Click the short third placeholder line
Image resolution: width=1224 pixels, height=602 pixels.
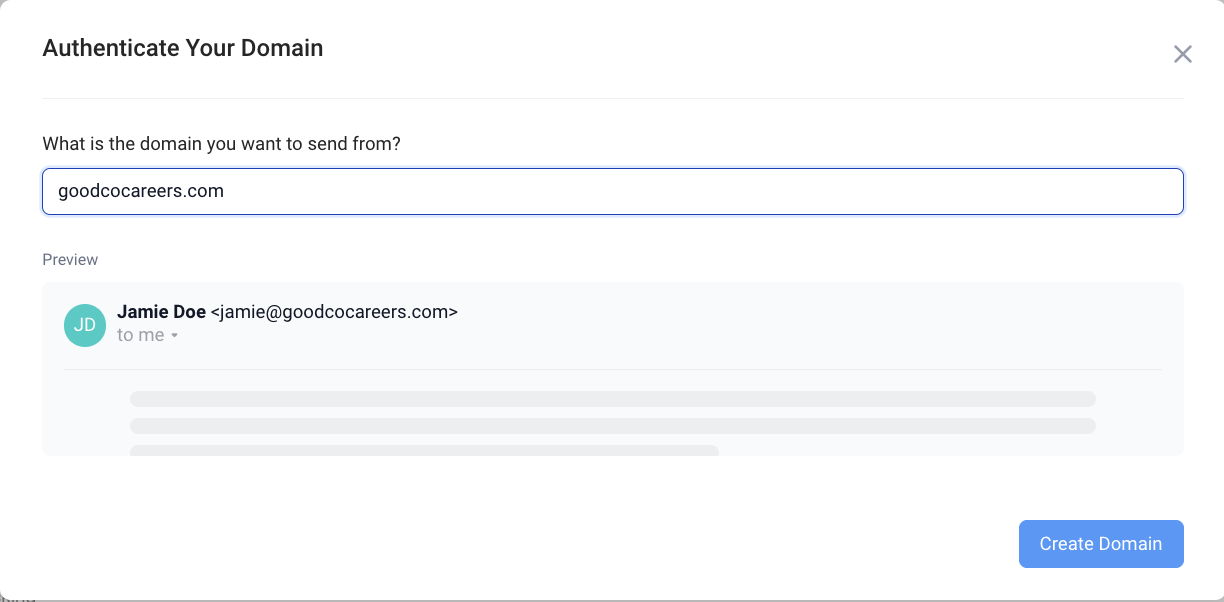424,450
